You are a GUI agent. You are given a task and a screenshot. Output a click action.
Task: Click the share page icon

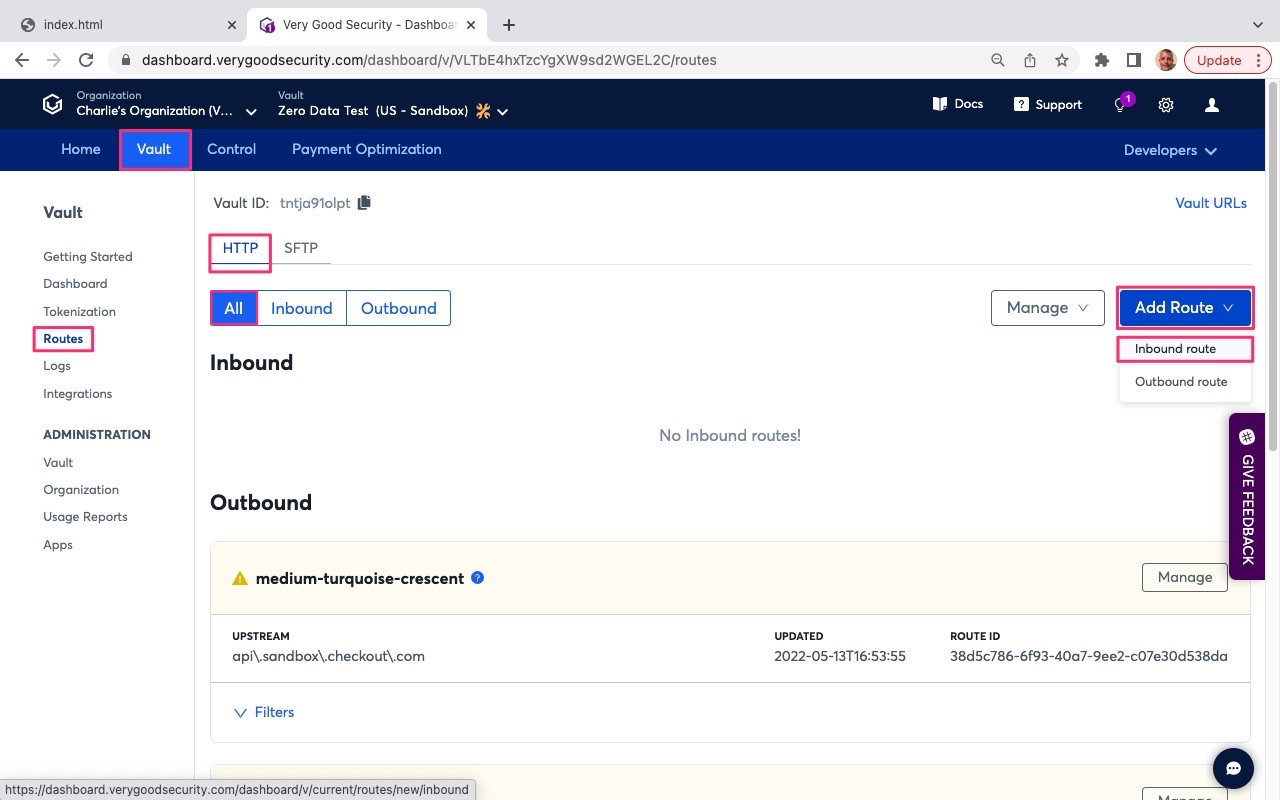[1030, 60]
